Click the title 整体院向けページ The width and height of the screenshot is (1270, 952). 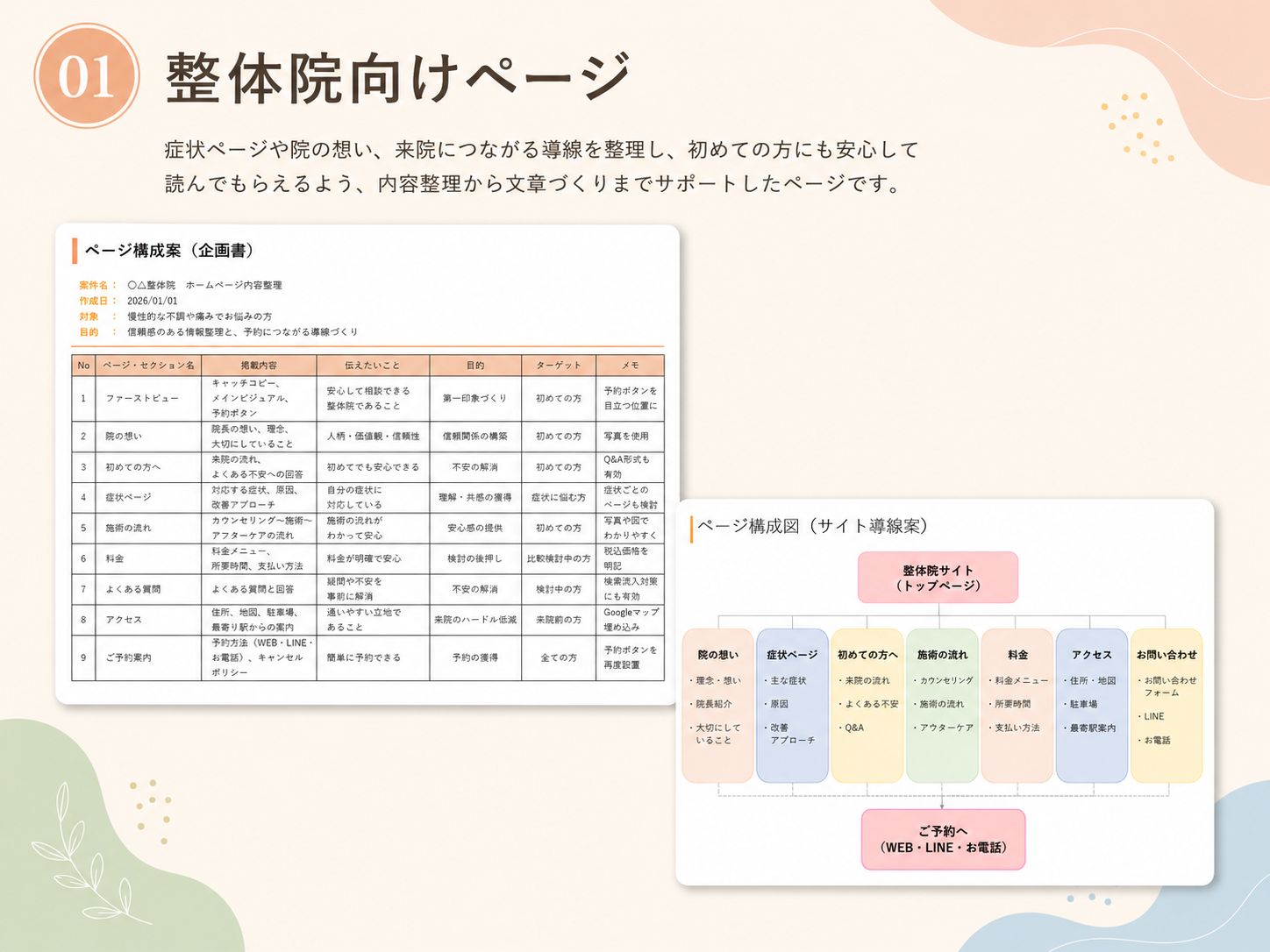pyautogui.click(x=399, y=78)
